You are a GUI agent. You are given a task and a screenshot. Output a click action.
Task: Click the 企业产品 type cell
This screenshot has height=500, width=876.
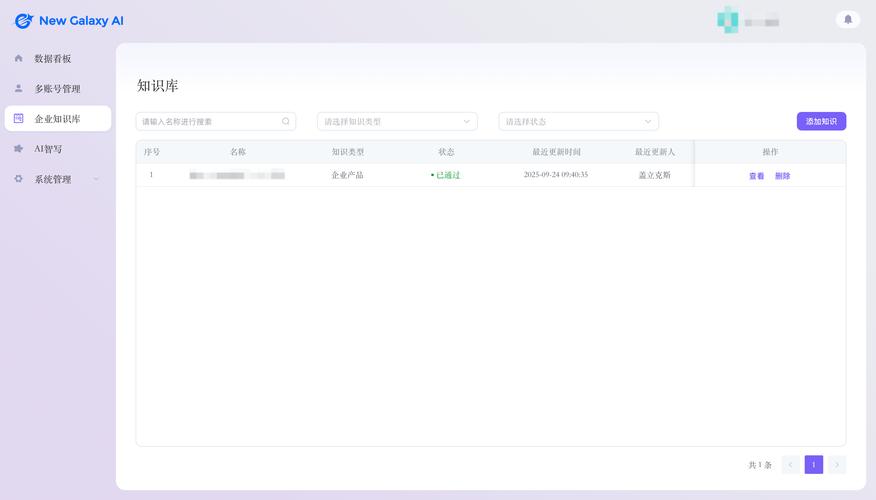[x=347, y=175]
